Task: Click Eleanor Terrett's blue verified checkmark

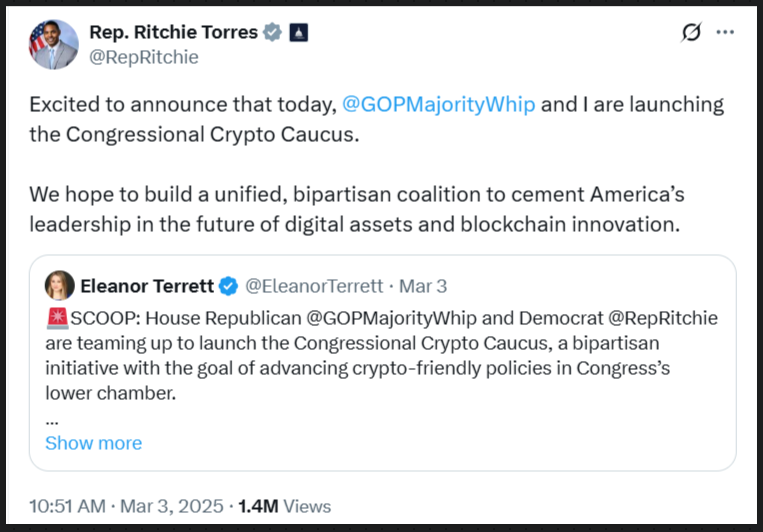Action: (x=228, y=286)
